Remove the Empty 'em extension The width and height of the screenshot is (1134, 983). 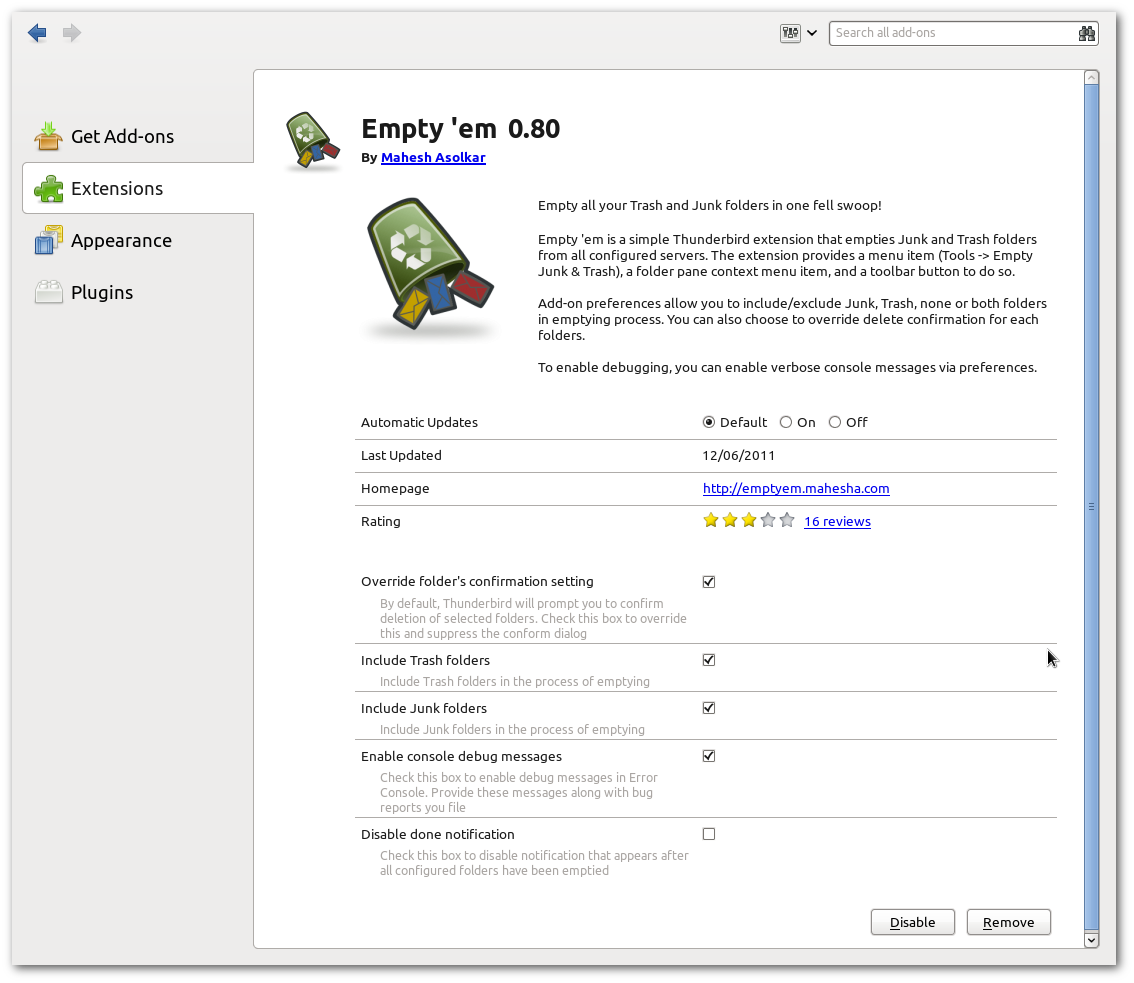[x=1009, y=922]
